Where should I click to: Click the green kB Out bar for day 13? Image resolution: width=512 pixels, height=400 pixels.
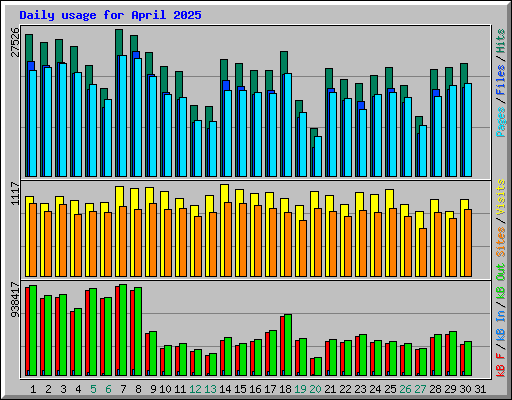[213, 364]
